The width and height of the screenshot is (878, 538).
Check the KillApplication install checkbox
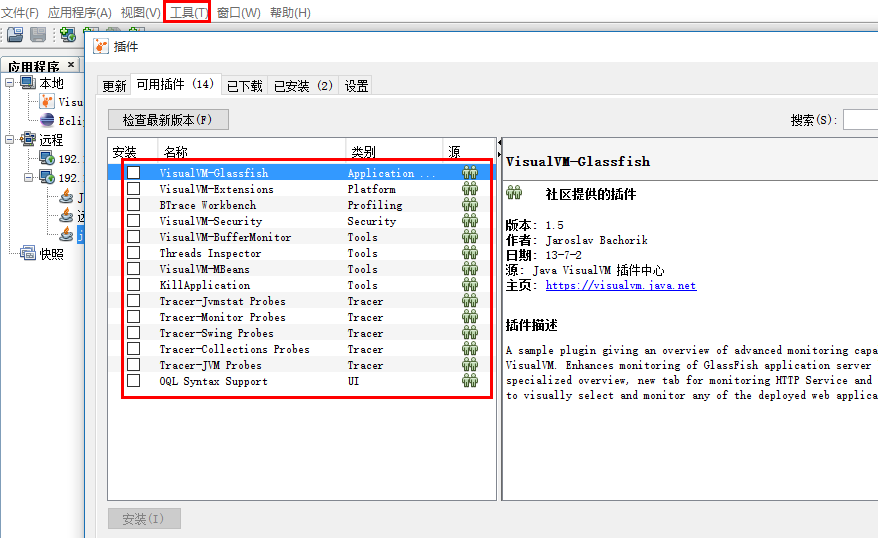133,285
